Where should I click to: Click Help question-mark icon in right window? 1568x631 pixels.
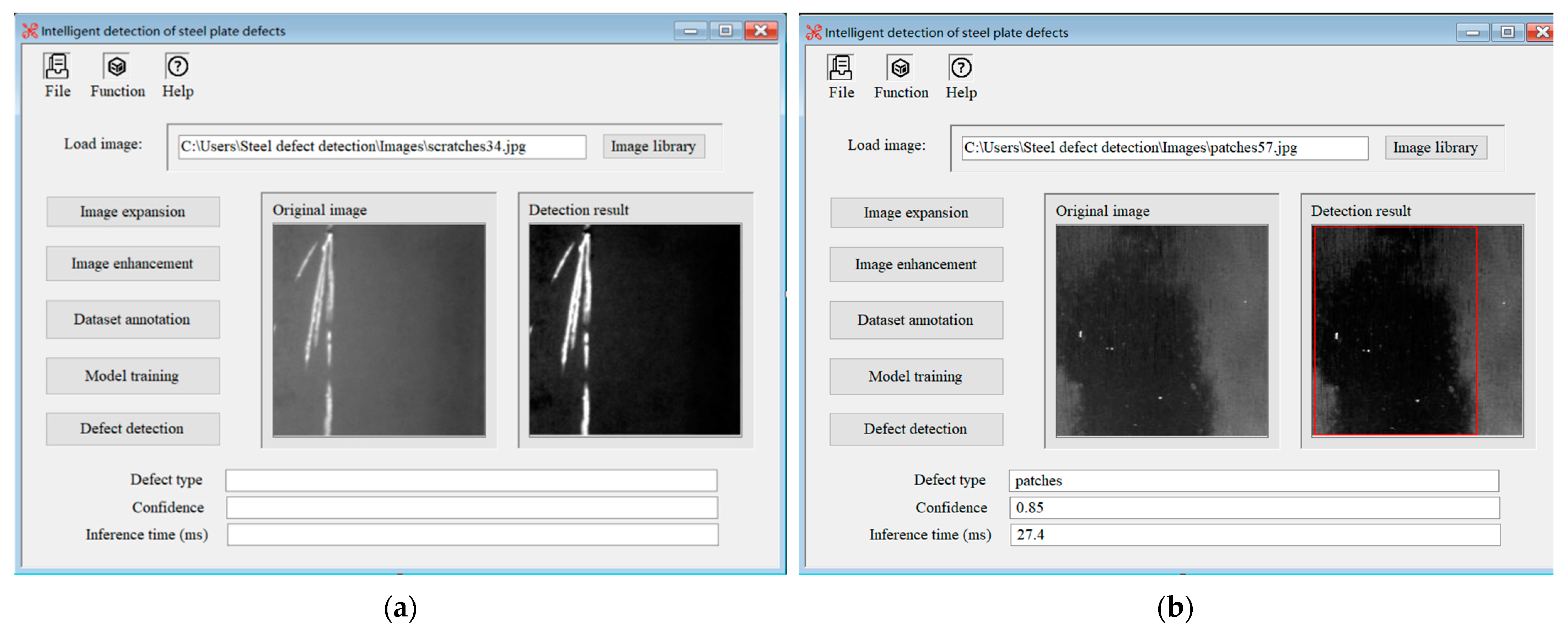coord(961,68)
